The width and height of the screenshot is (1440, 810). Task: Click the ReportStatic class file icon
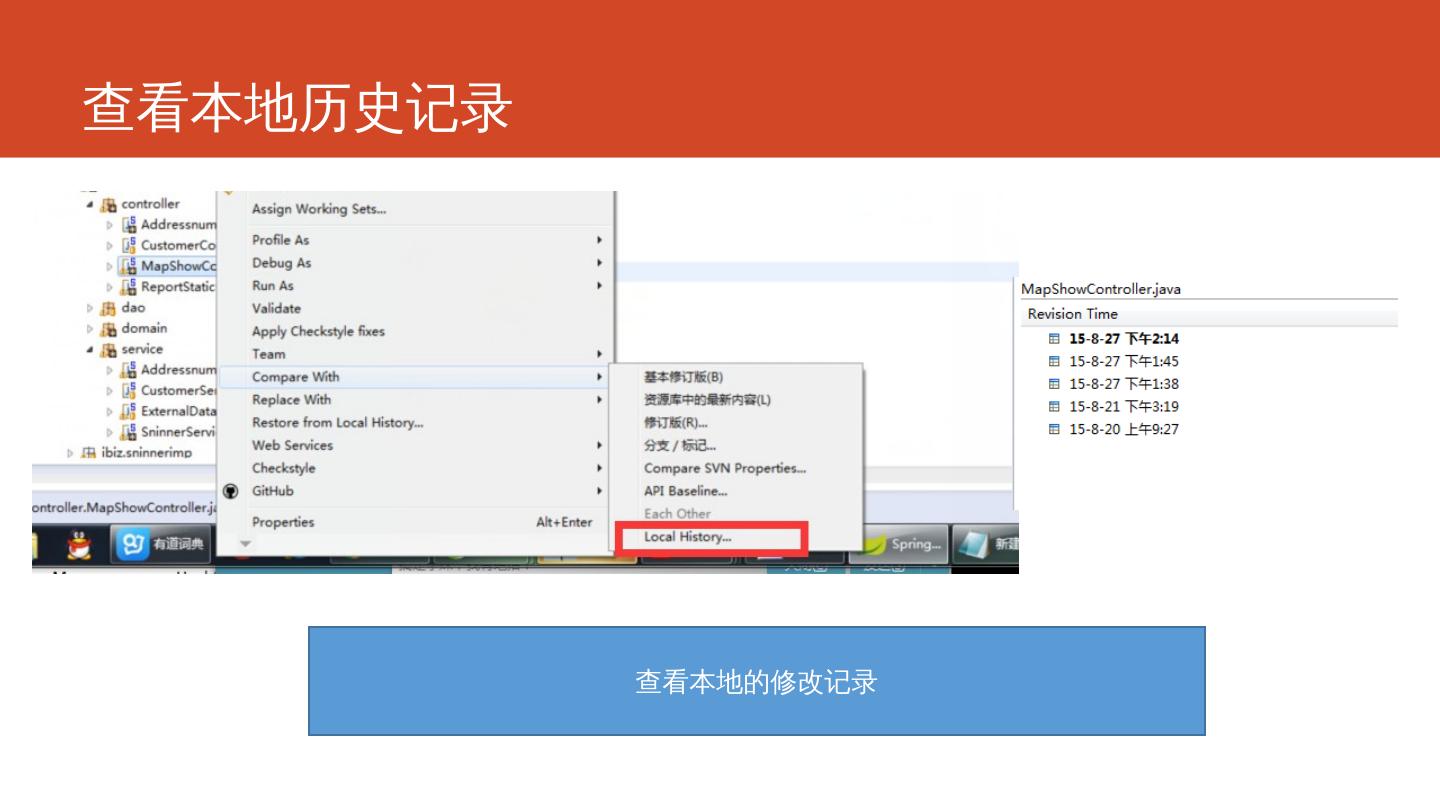(129, 287)
